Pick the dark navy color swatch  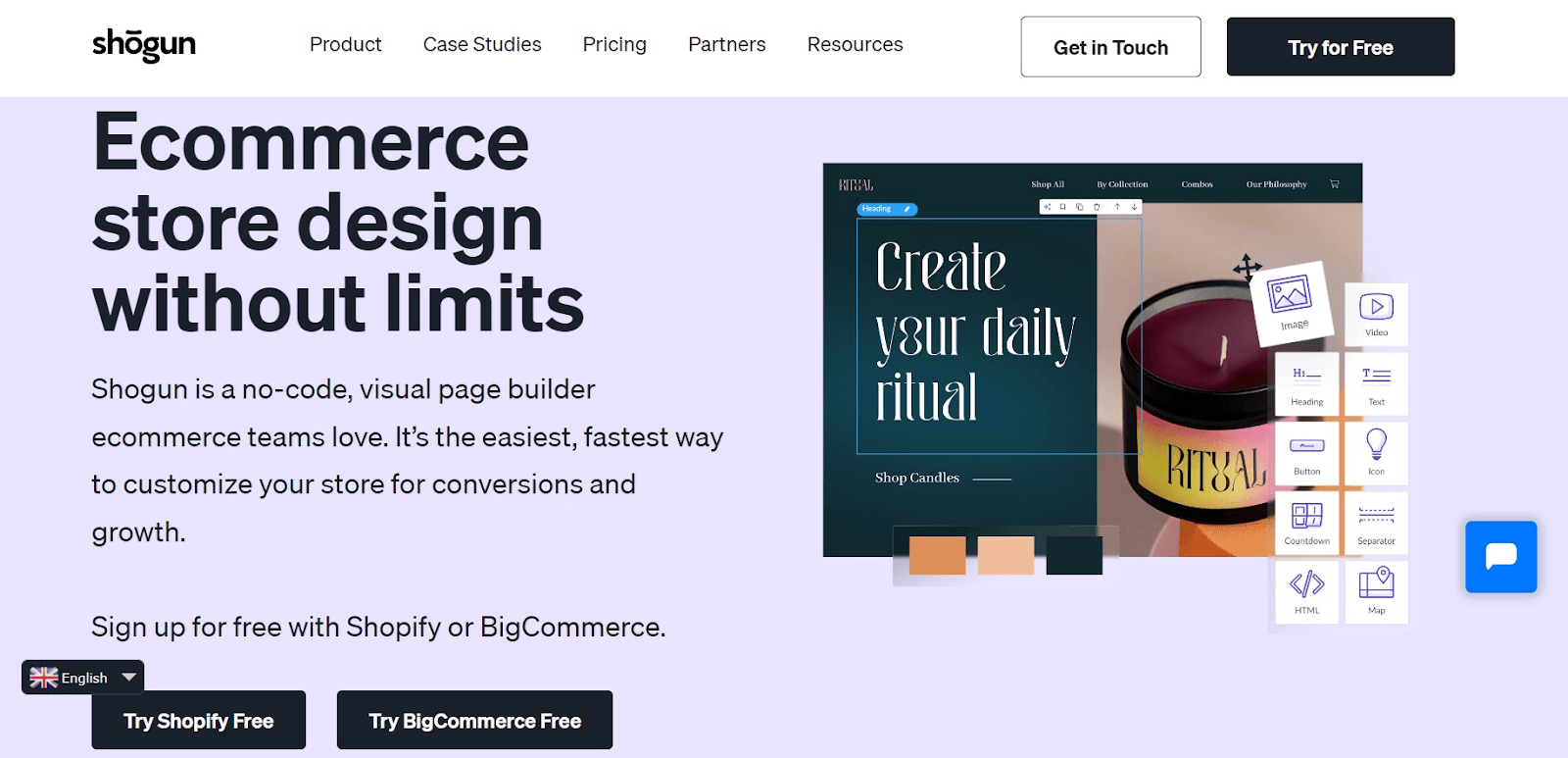1074,555
